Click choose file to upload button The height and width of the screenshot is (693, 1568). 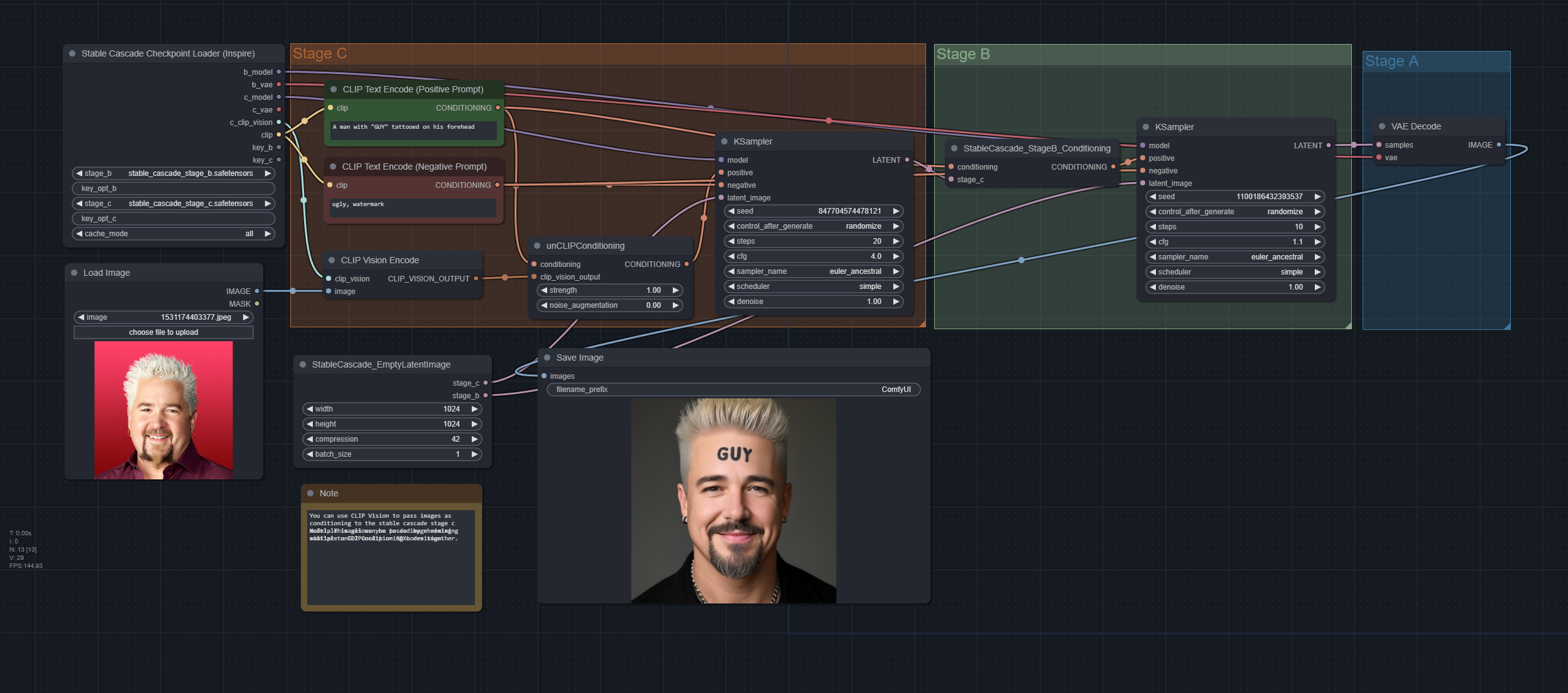tap(163, 332)
